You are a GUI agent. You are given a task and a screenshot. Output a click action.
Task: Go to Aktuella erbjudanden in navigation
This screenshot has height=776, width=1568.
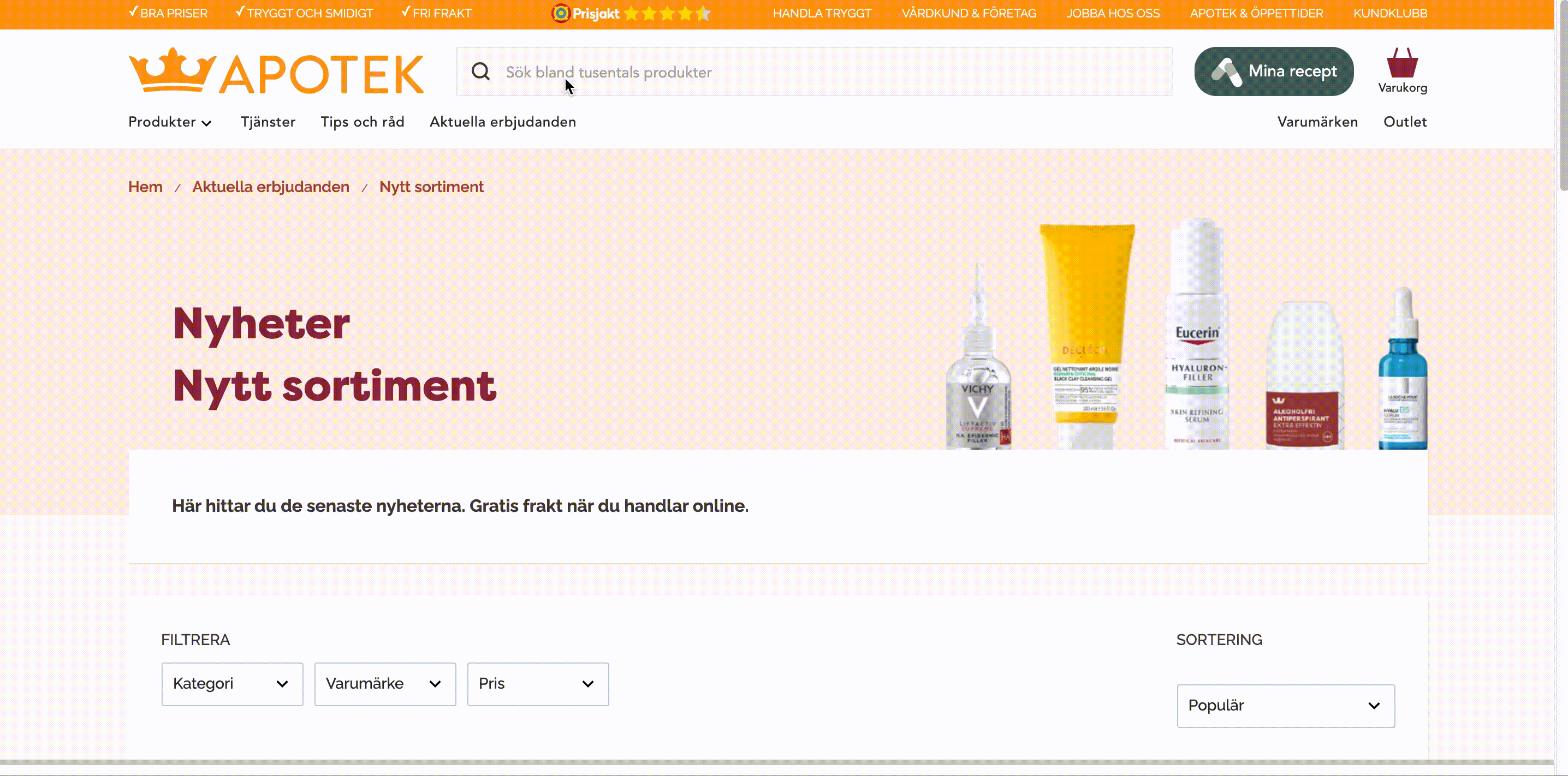click(503, 122)
